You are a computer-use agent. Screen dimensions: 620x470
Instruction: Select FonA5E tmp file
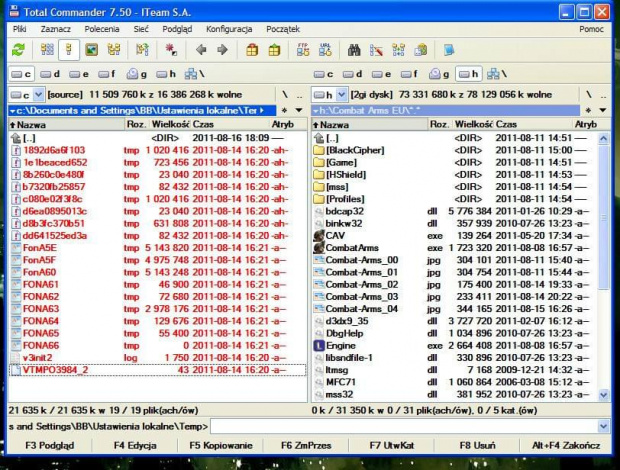[x=157, y=248]
